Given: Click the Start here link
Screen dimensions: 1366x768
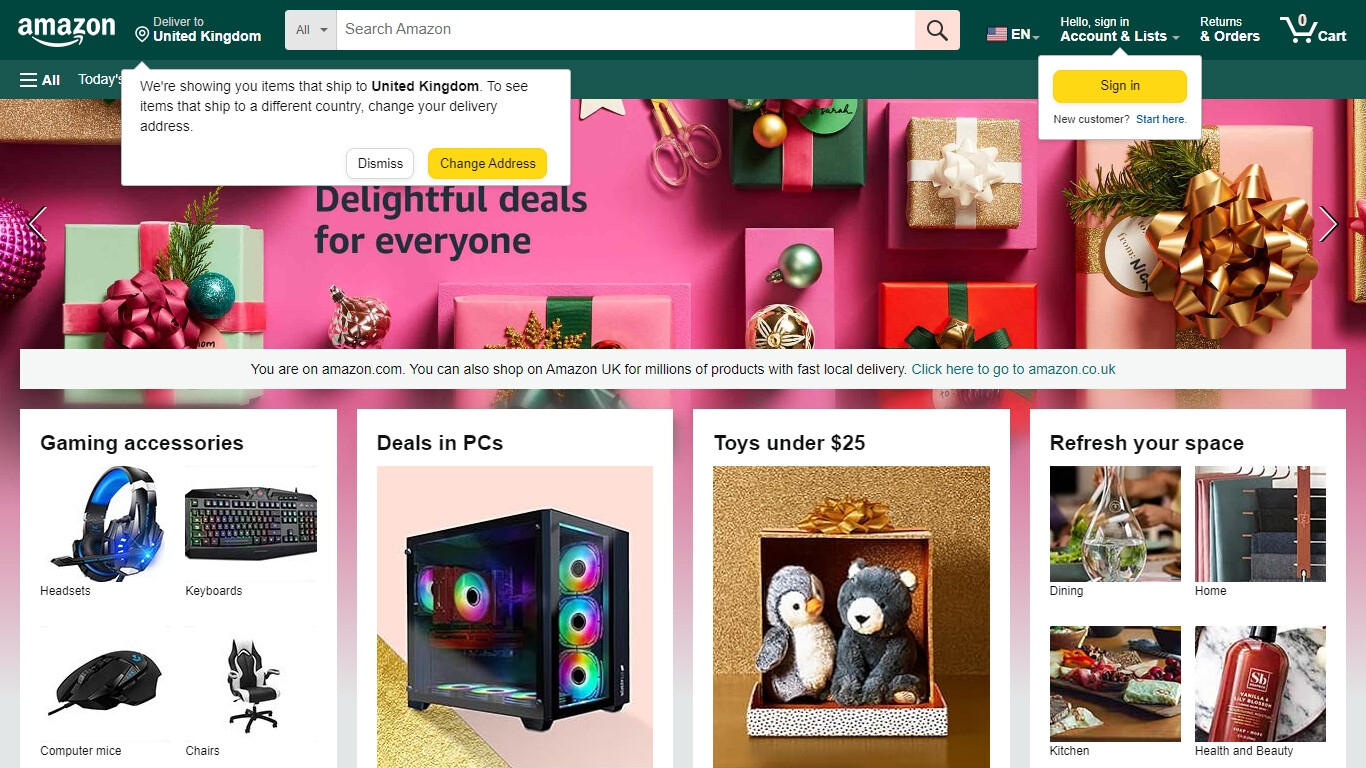Looking at the screenshot, I should coord(1161,119).
